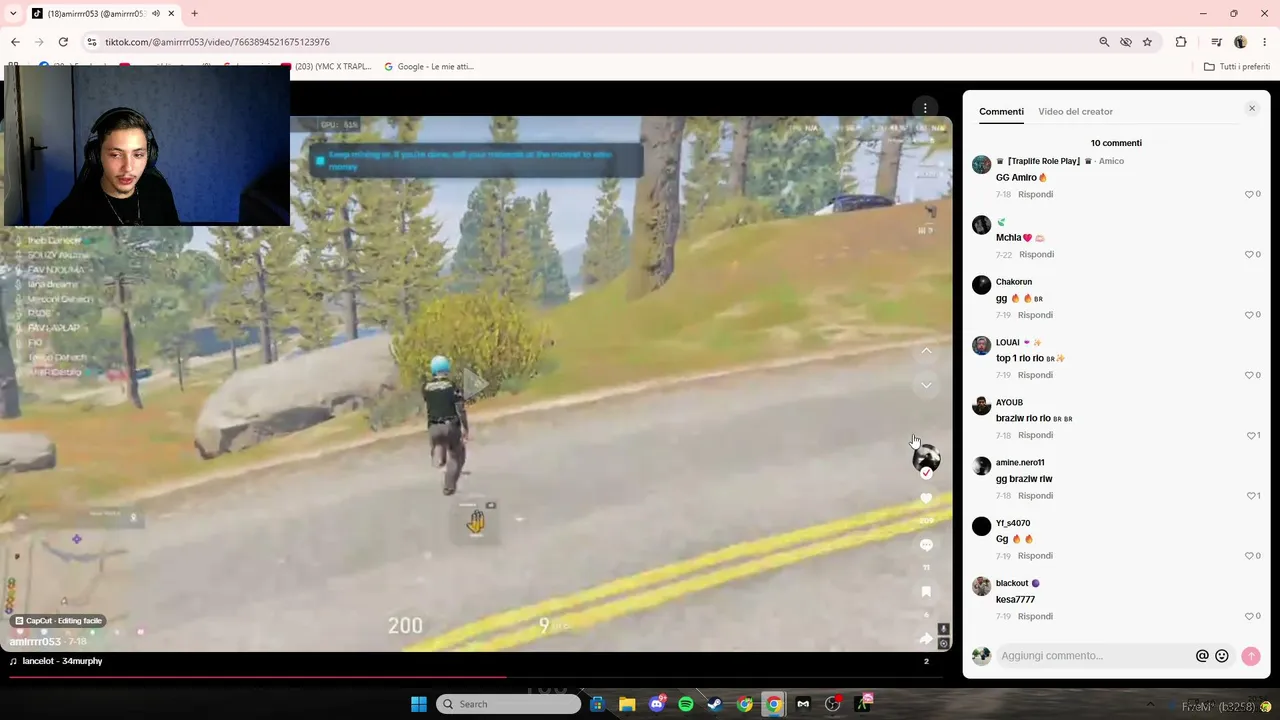The width and height of the screenshot is (1280, 720).
Task: Open the Windows Start menu
Action: click(419, 704)
